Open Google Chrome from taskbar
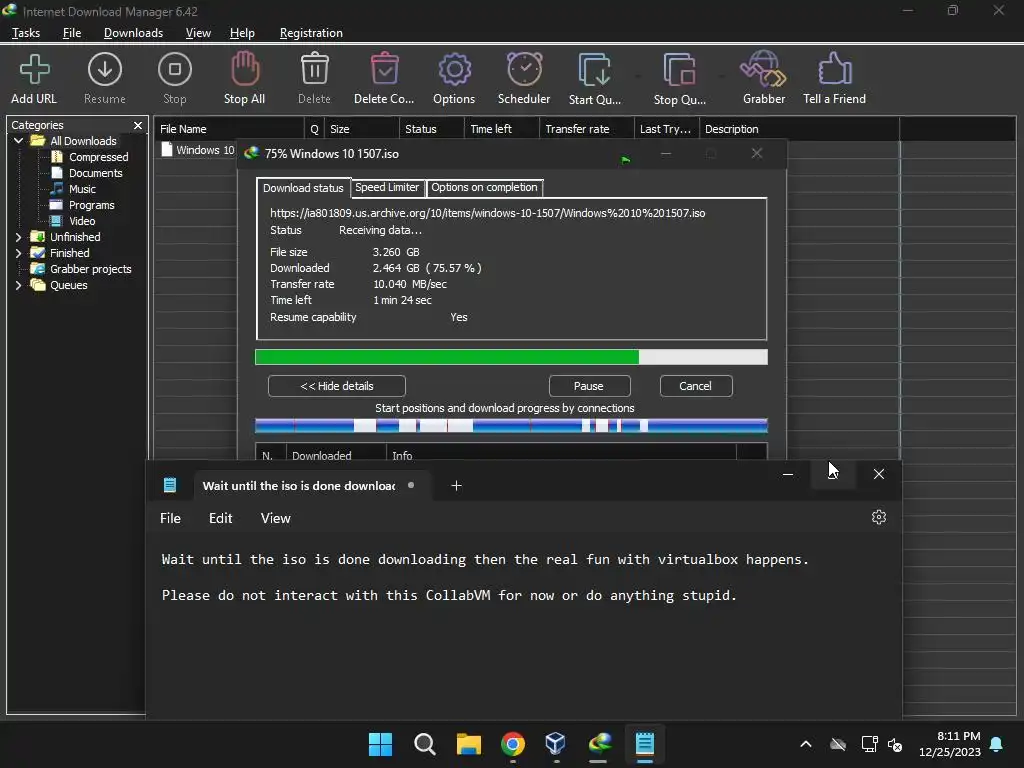Viewport: 1024px width, 768px height. tap(513, 744)
